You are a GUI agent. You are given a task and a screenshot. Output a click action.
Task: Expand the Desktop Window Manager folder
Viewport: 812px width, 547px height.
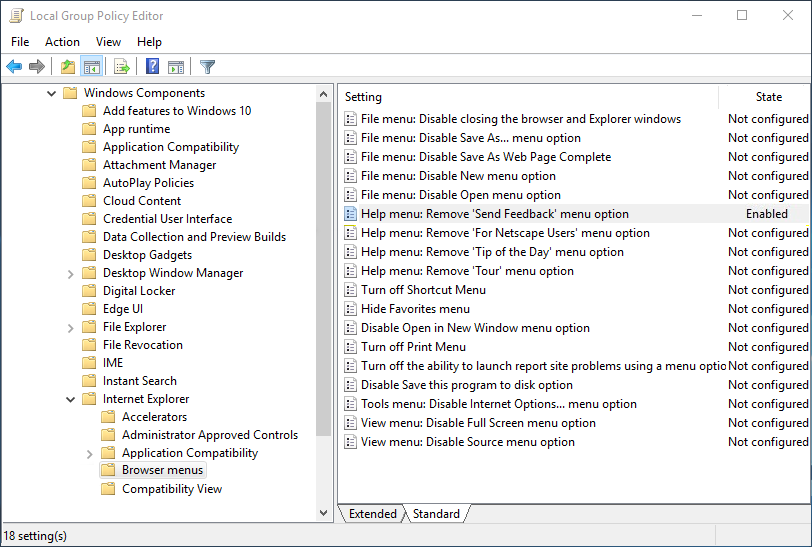tap(70, 273)
